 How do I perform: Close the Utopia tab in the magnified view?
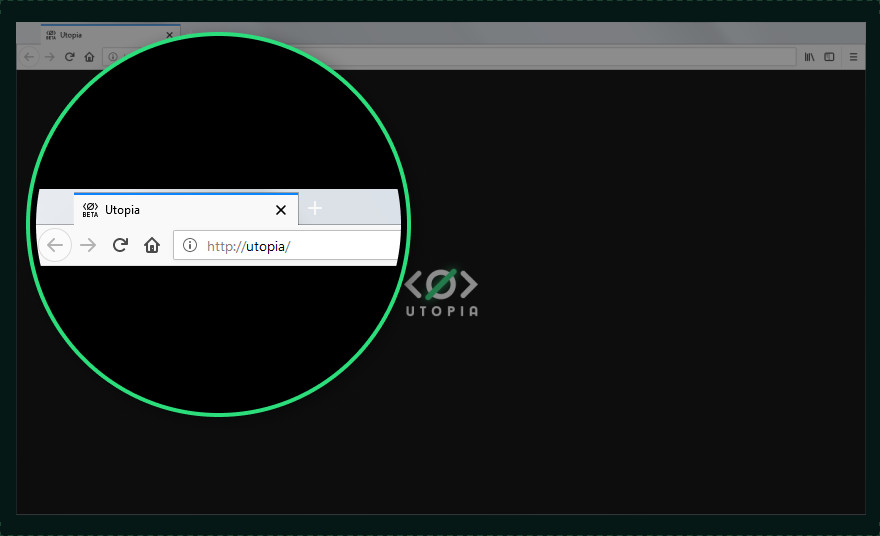point(281,210)
